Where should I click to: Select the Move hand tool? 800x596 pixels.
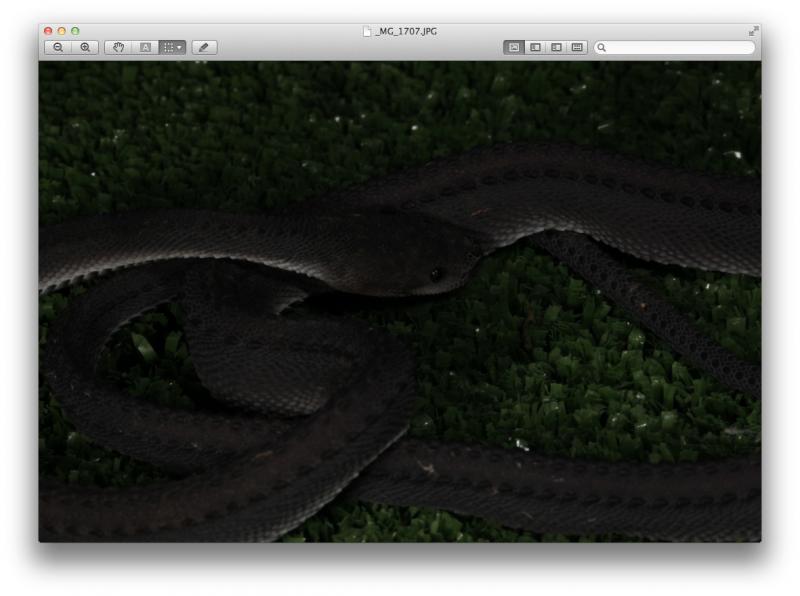pos(118,47)
